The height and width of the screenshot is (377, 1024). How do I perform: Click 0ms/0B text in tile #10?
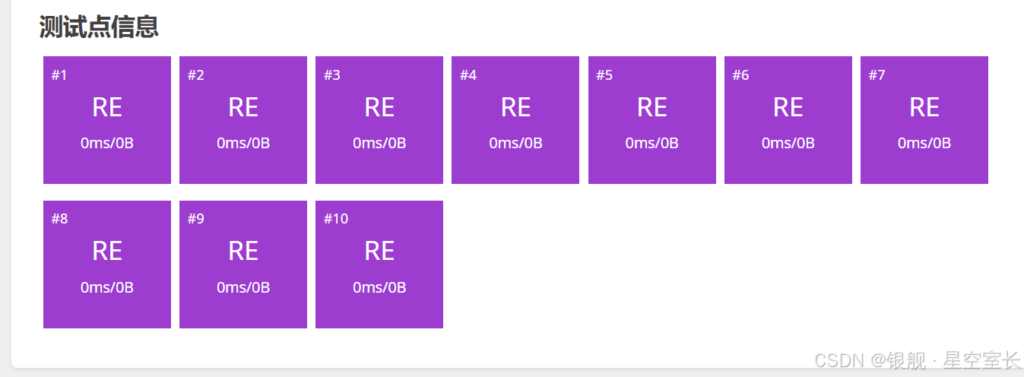tap(379, 287)
